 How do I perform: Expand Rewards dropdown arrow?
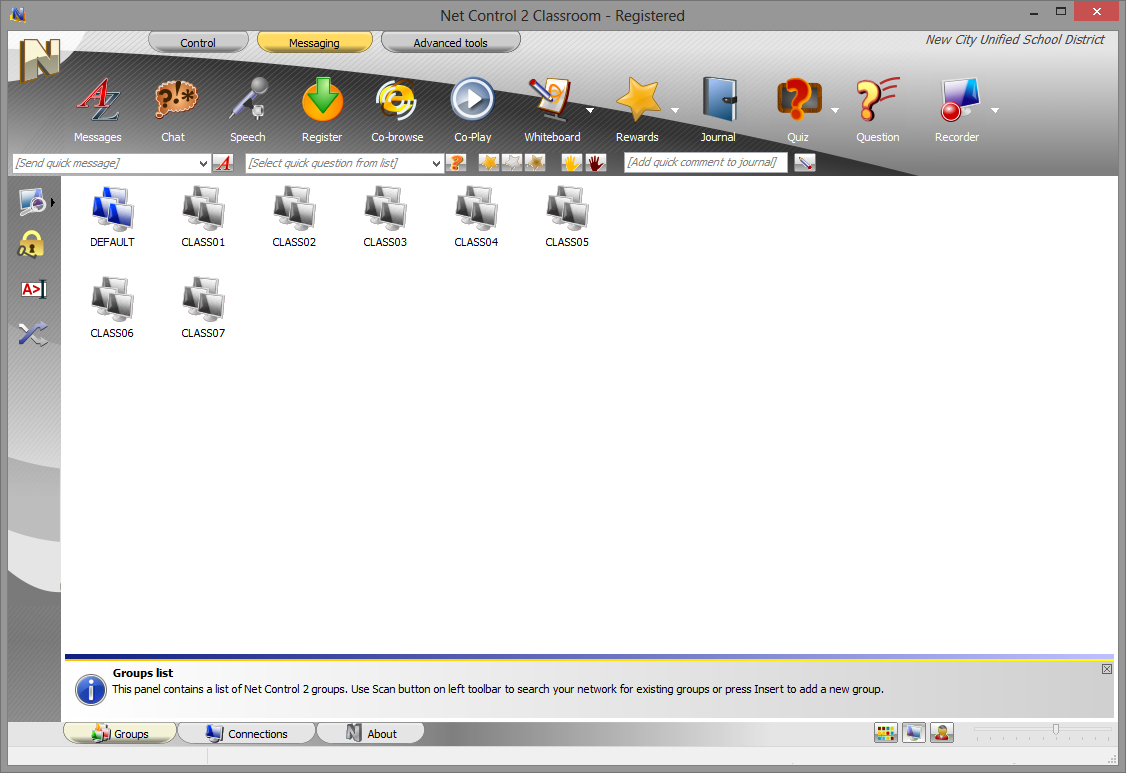(x=675, y=111)
